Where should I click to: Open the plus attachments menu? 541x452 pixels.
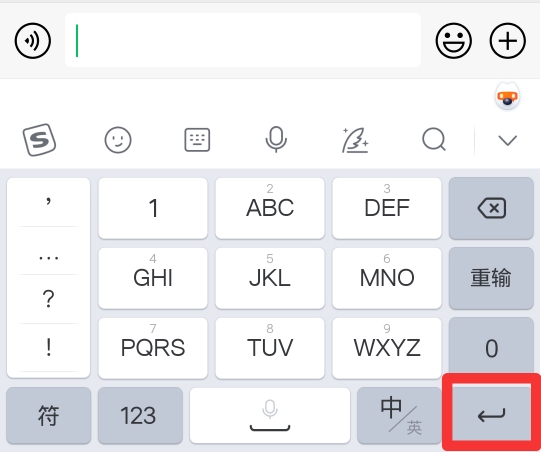[508, 41]
